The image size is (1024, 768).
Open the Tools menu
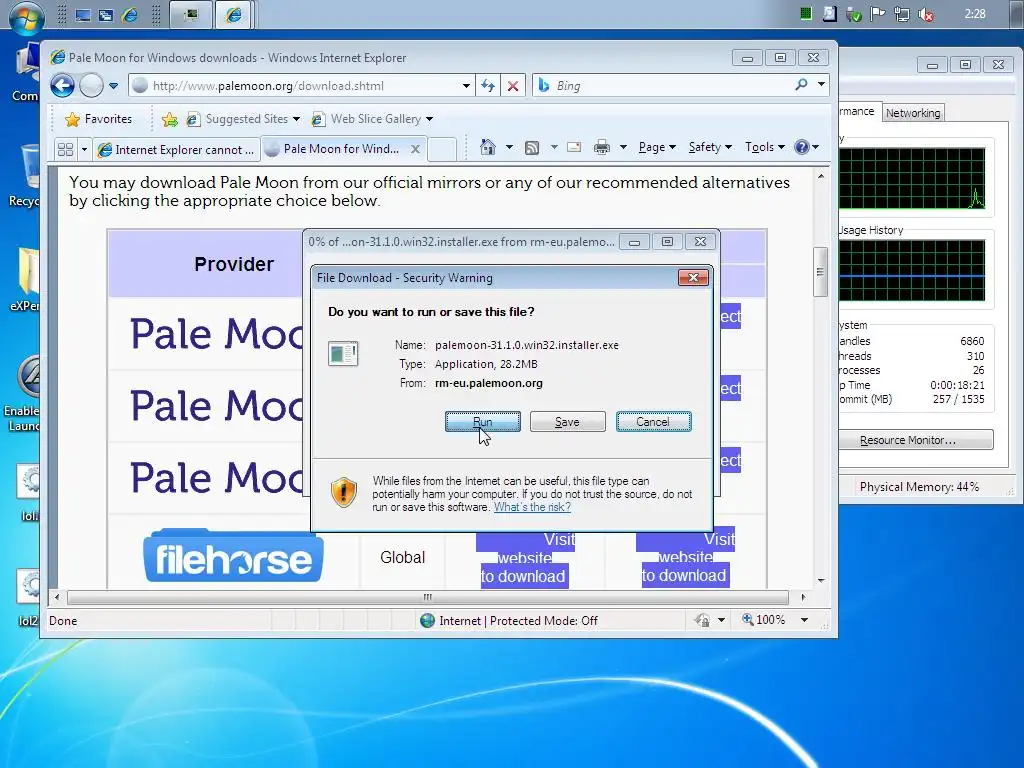765,147
